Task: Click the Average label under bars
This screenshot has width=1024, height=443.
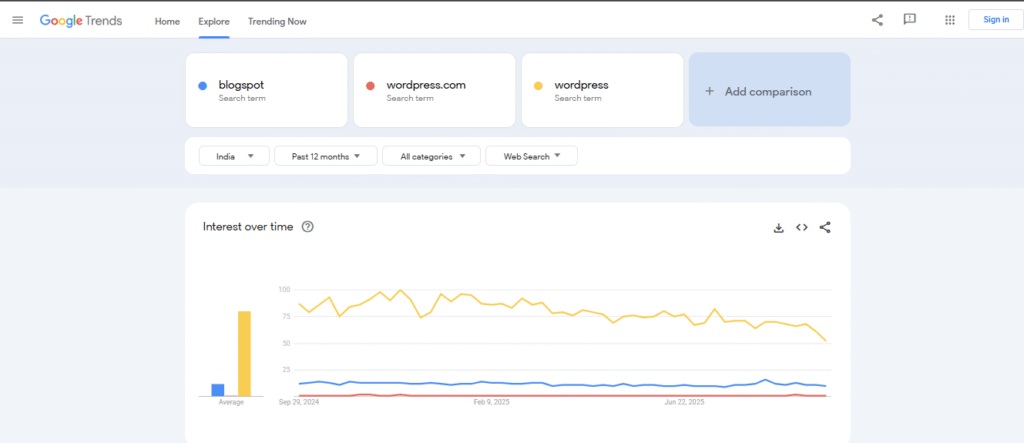Action: tap(231, 402)
